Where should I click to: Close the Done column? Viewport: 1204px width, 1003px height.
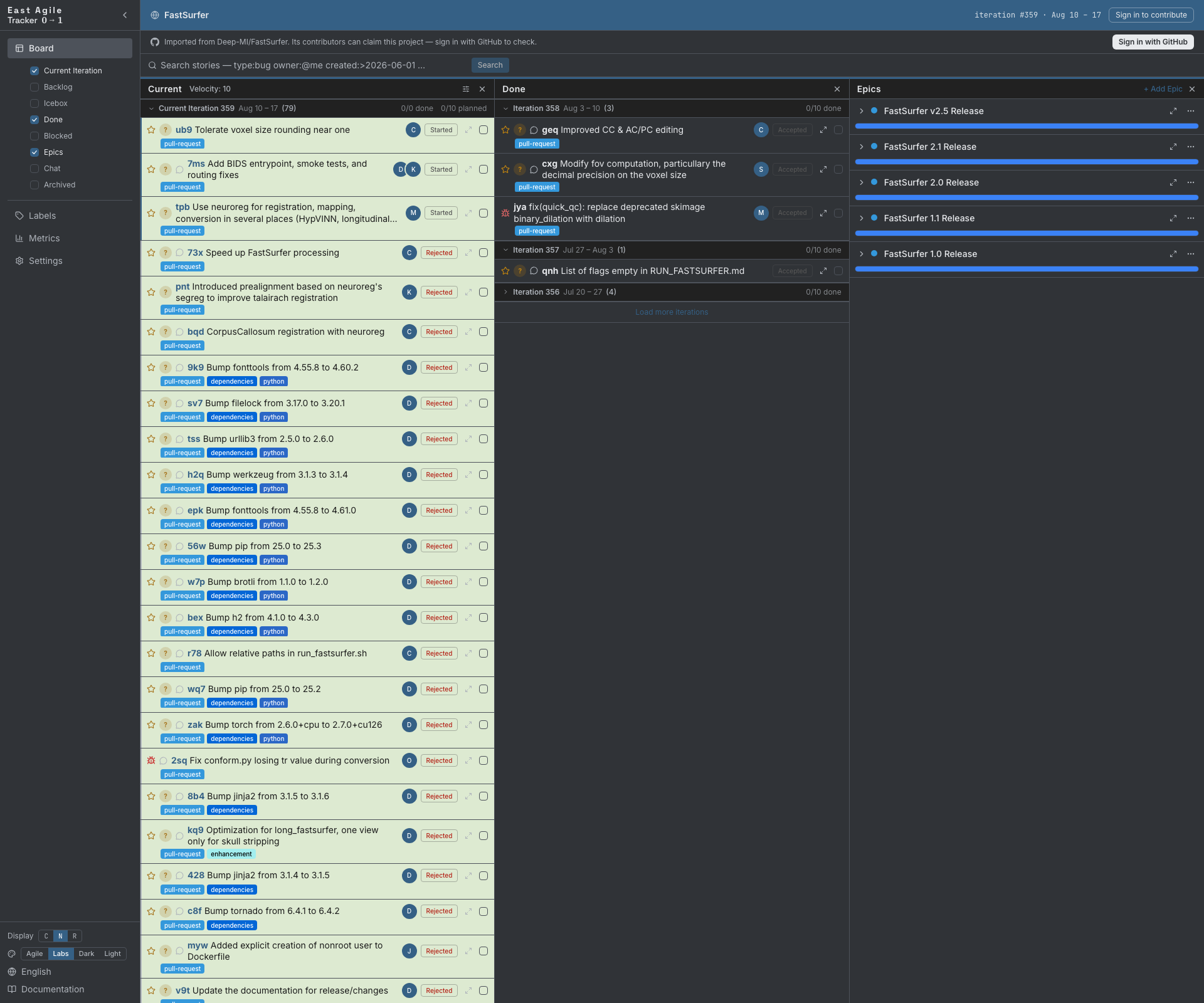point(837,89)
